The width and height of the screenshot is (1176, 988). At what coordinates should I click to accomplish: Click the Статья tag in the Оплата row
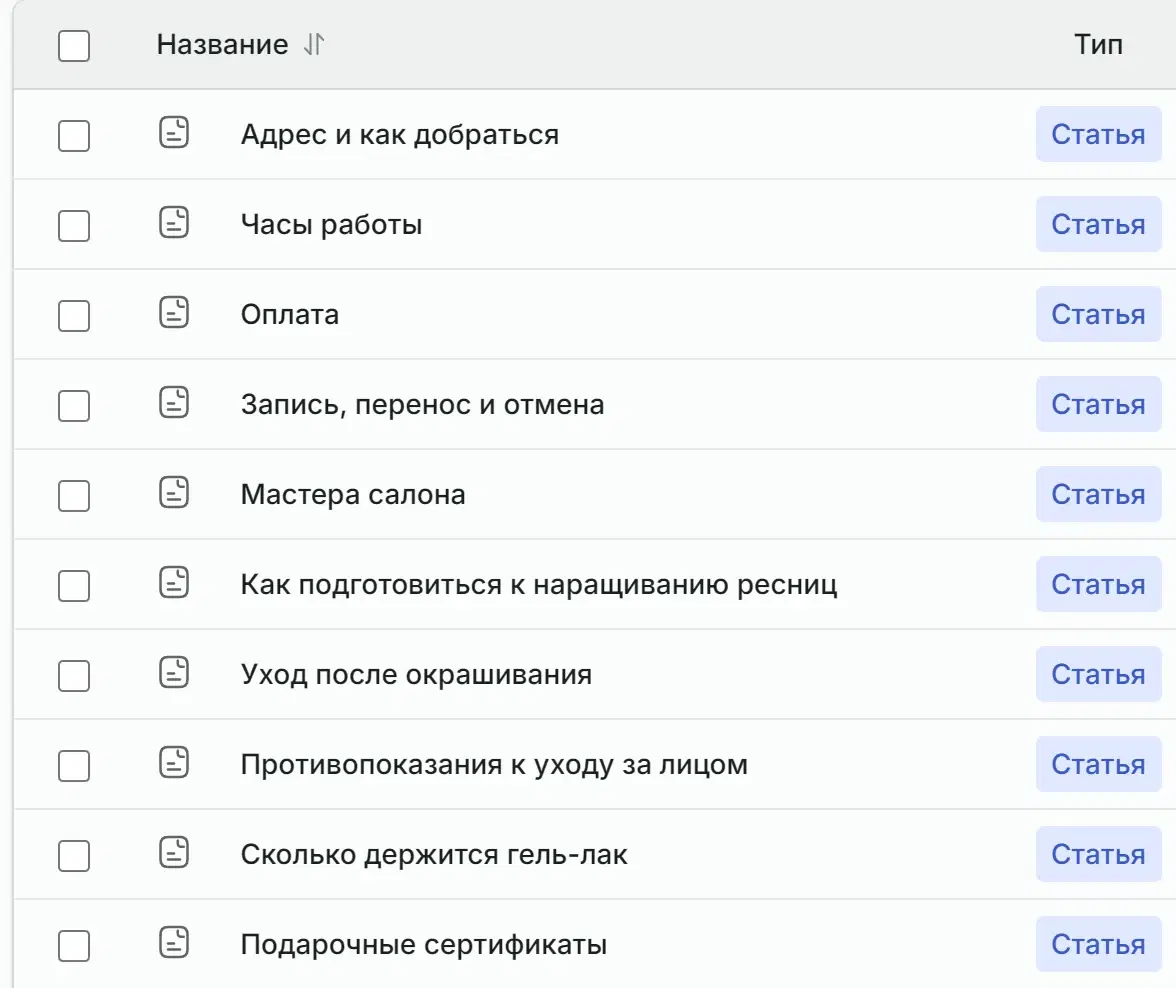coord(1098,314)
